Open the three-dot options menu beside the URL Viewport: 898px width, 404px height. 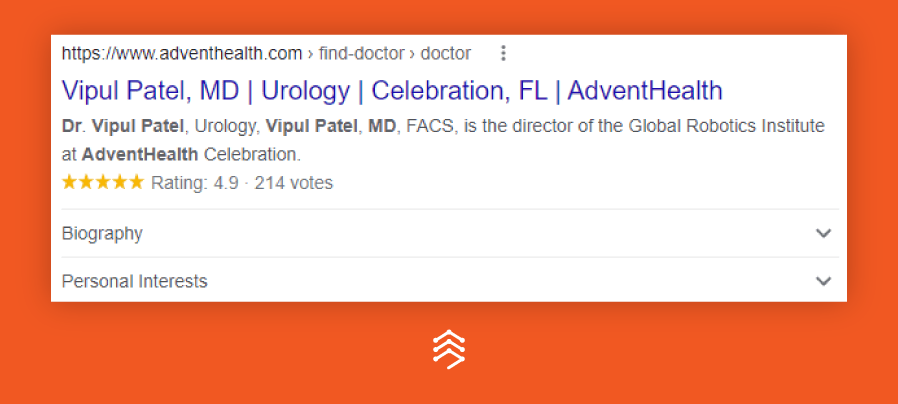click(503, 53)
